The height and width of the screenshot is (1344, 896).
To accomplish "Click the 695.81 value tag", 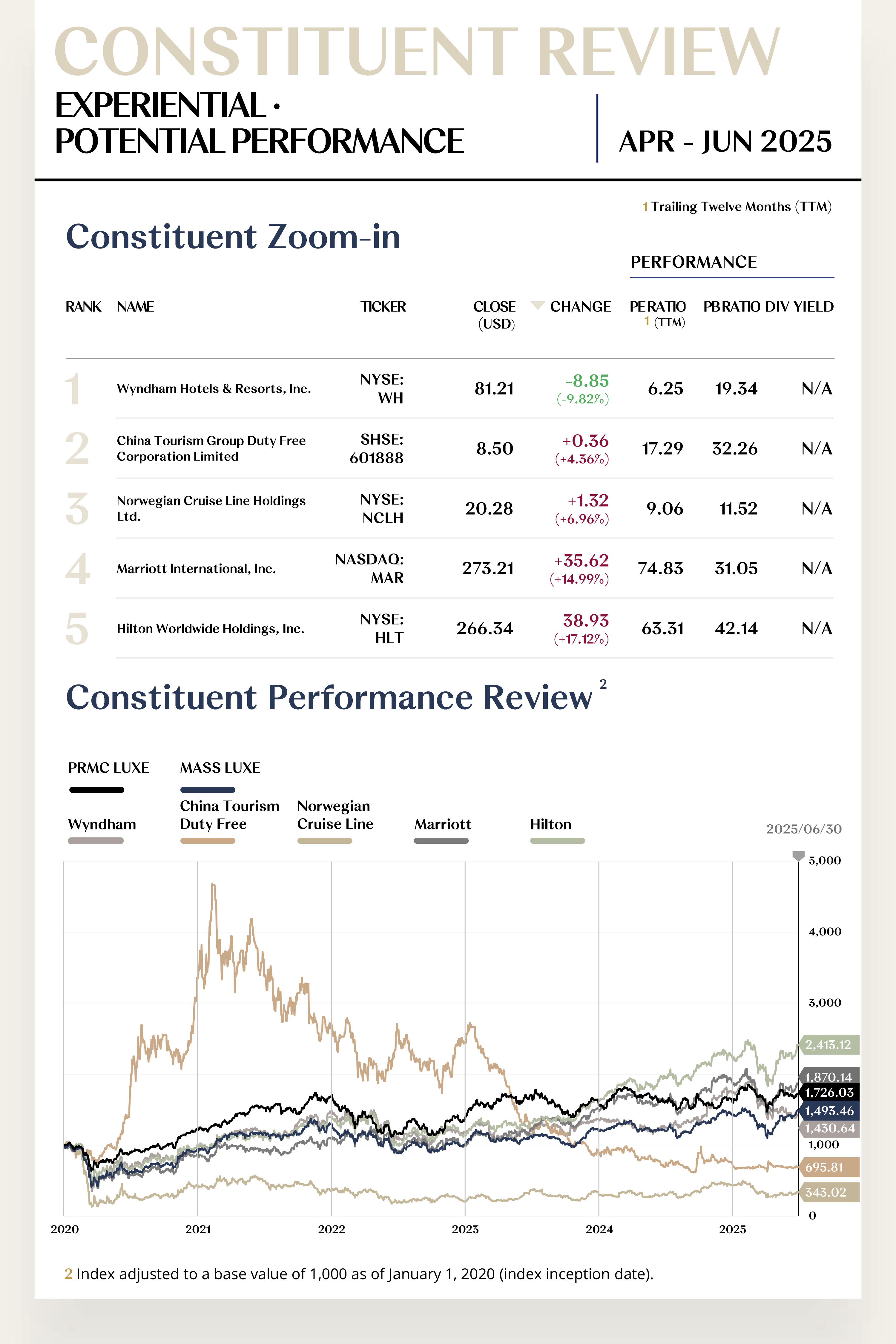I will pyautogui.click(x=829, y=1167).
